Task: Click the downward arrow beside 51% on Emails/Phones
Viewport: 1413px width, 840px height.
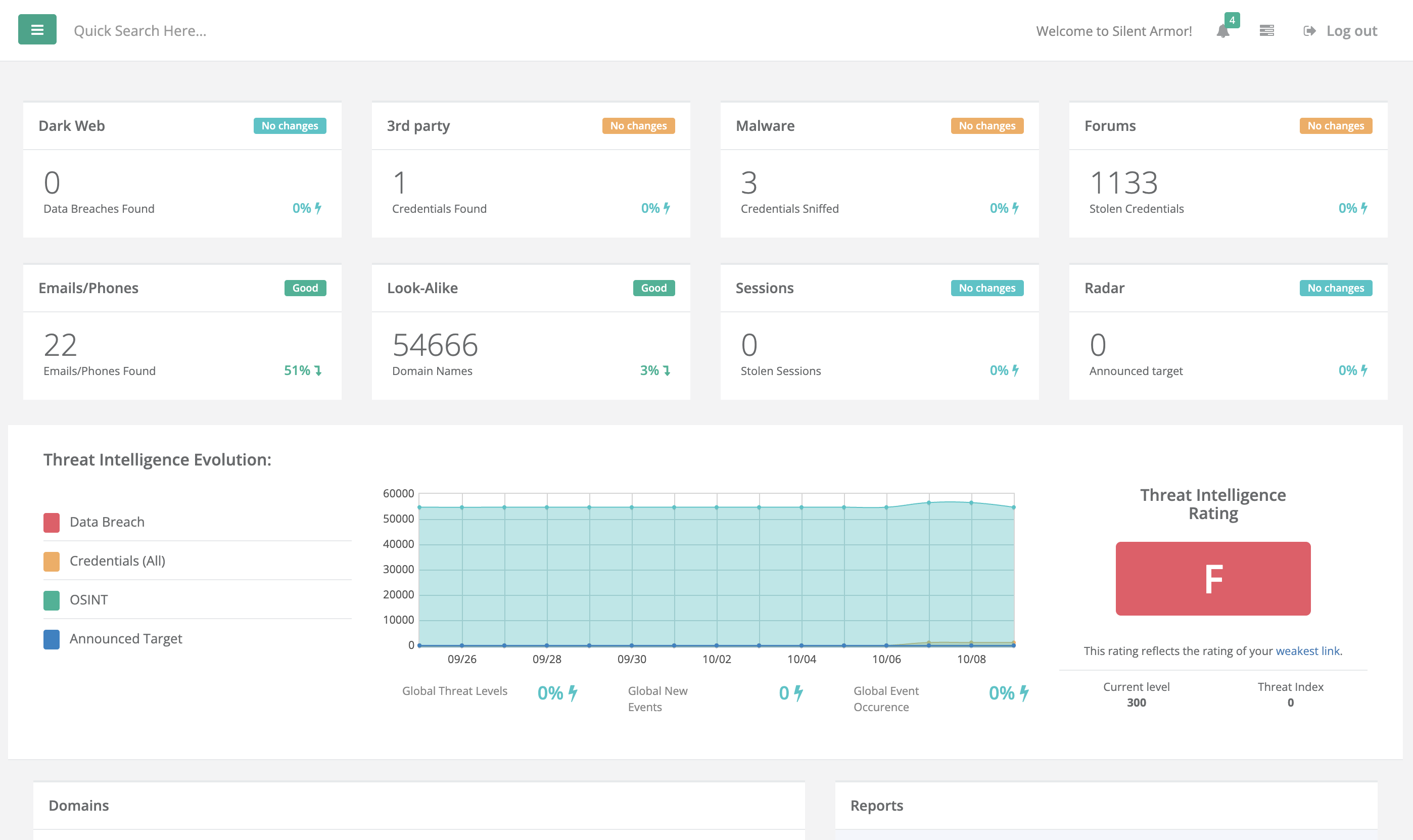Action: click(318, 371)
